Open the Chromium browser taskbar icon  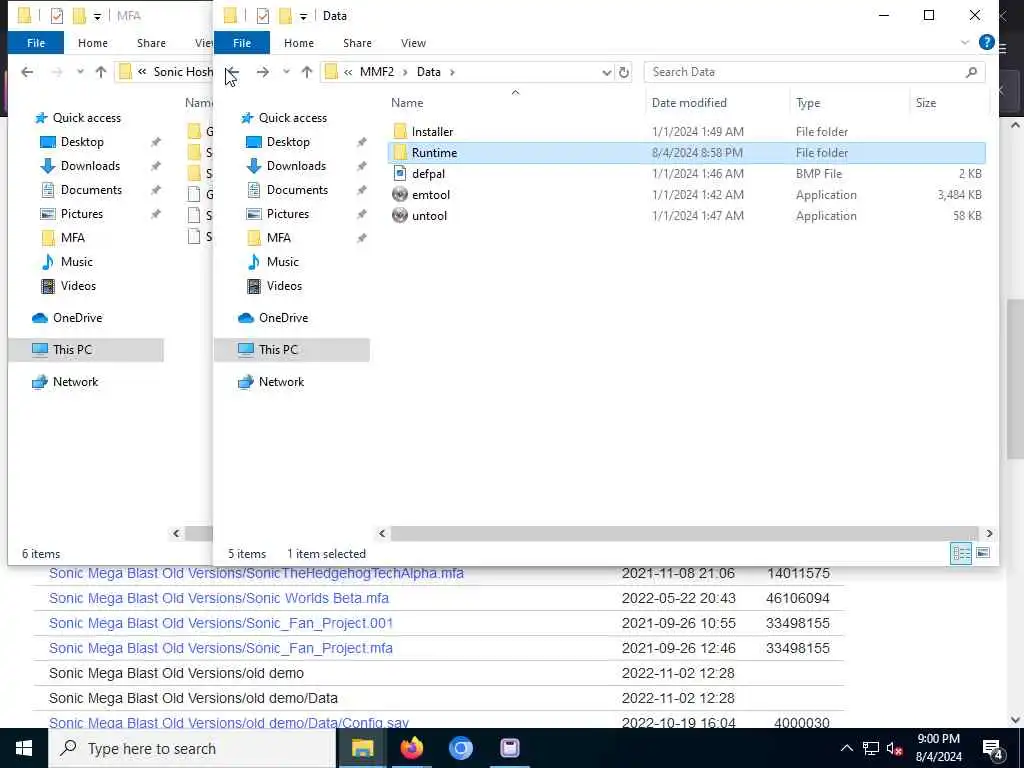(460, 748)
